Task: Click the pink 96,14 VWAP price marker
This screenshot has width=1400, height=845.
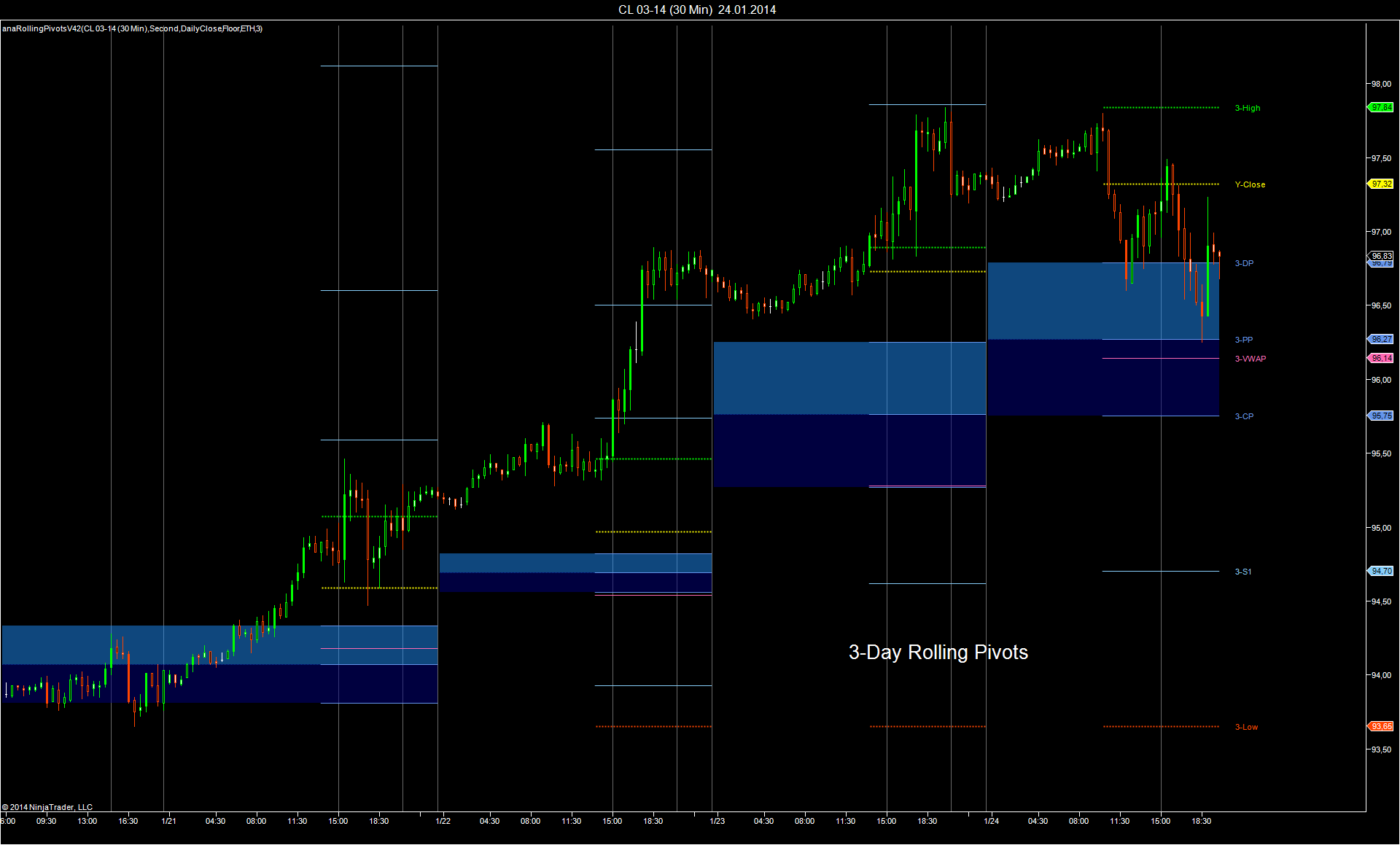Action: (x=1381, y=358)
